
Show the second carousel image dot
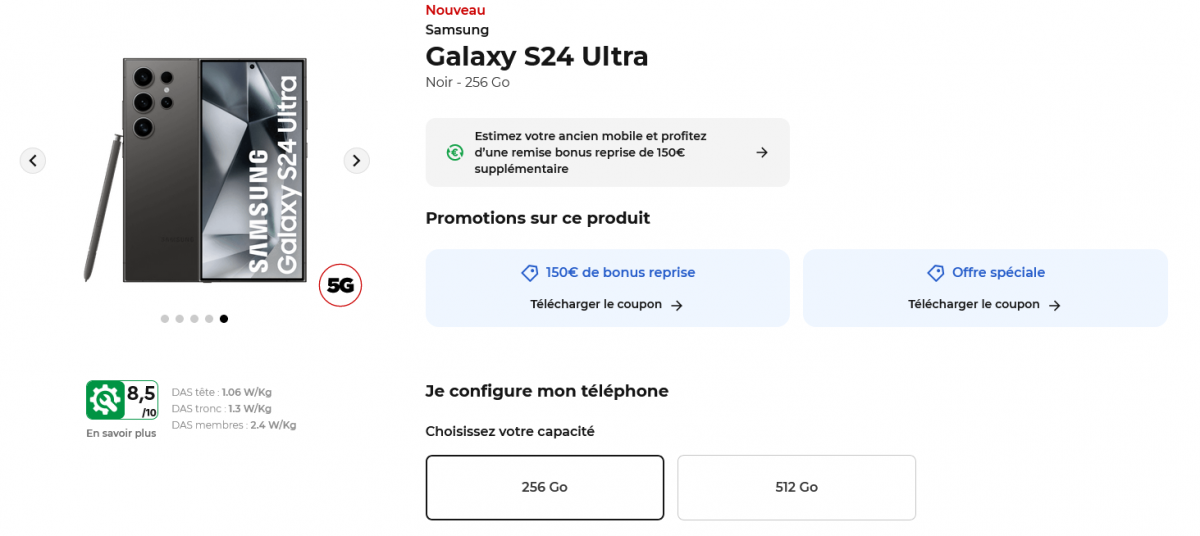(x=179, y=319)
